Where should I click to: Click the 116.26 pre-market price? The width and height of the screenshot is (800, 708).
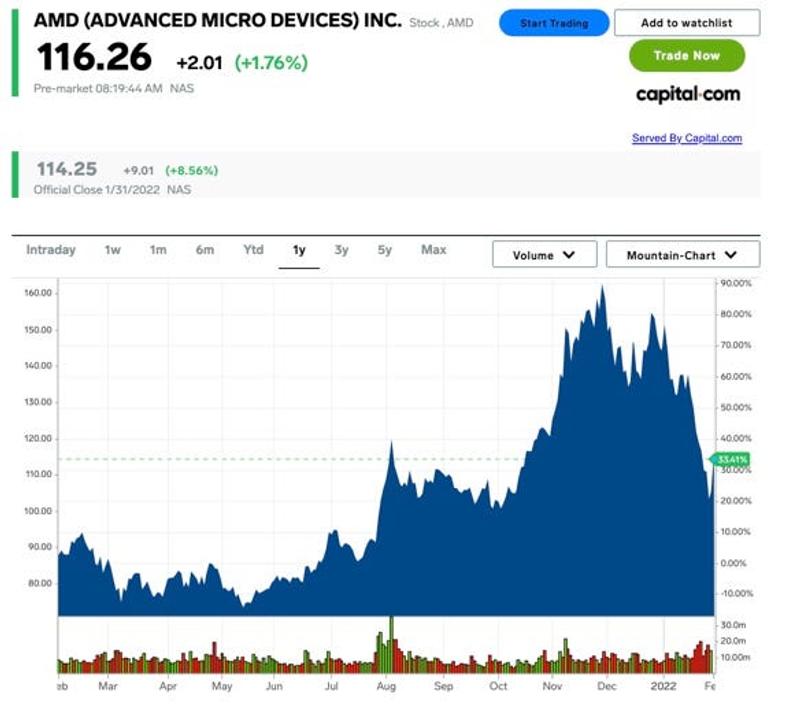coord(94,57)
